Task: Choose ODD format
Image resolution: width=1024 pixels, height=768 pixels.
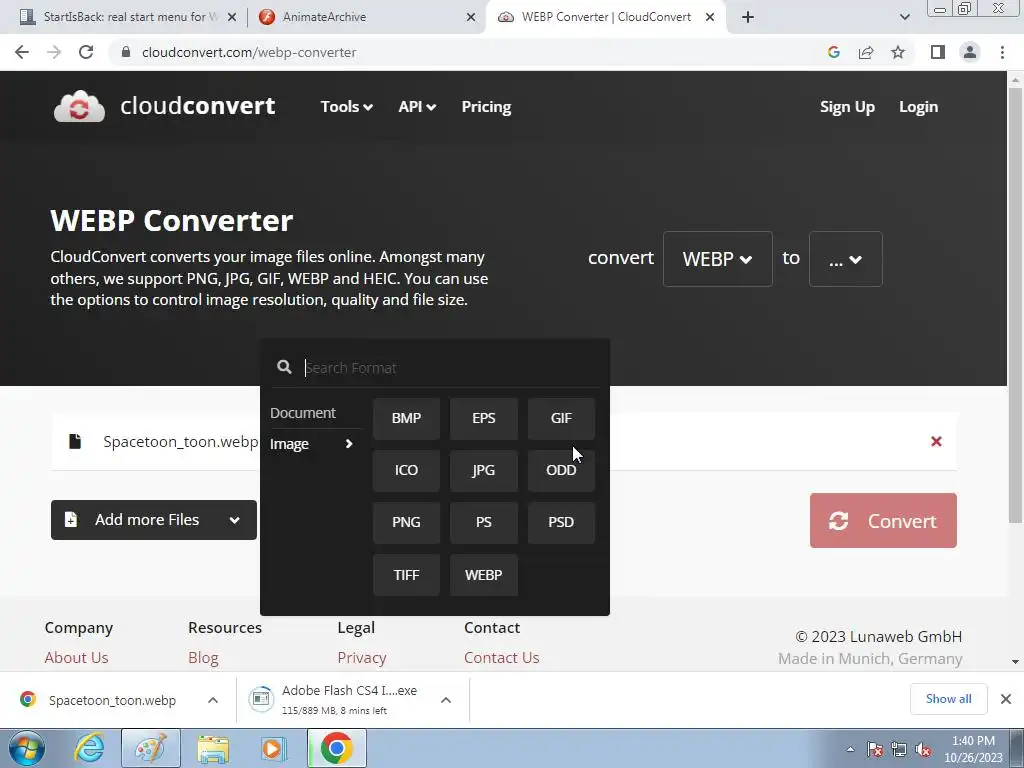Action: point(561,470)
